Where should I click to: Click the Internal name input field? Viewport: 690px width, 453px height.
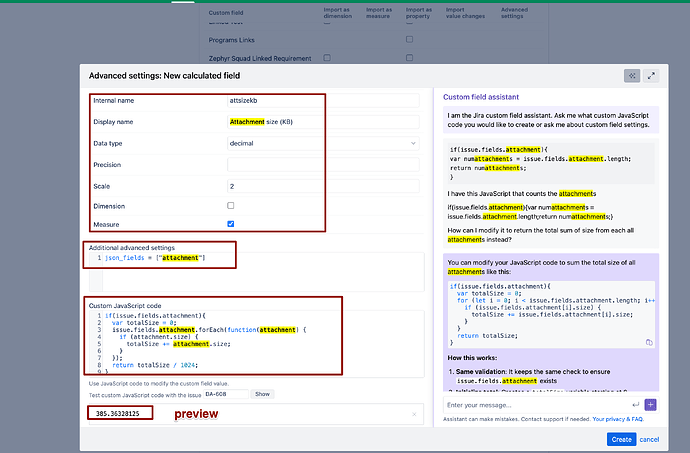pyautogui.click(x=323, y=100)
